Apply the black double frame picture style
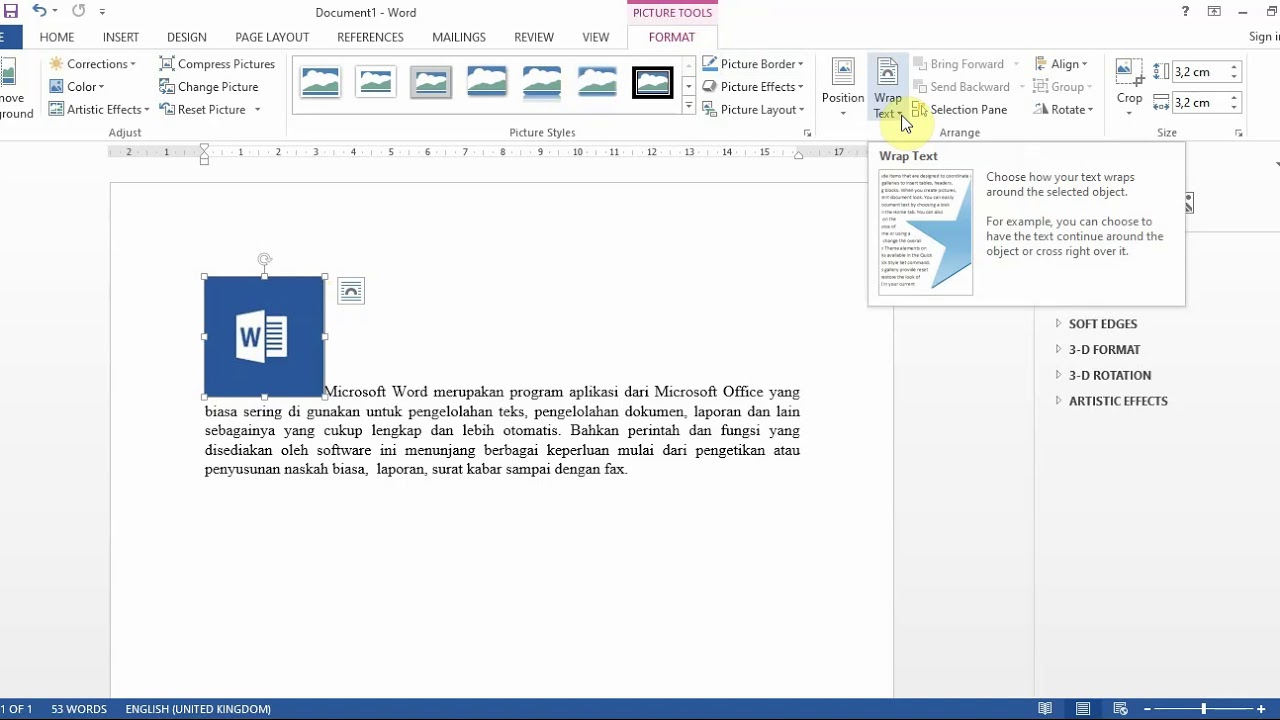This screenshot has height=720, width=1280. 652,82
